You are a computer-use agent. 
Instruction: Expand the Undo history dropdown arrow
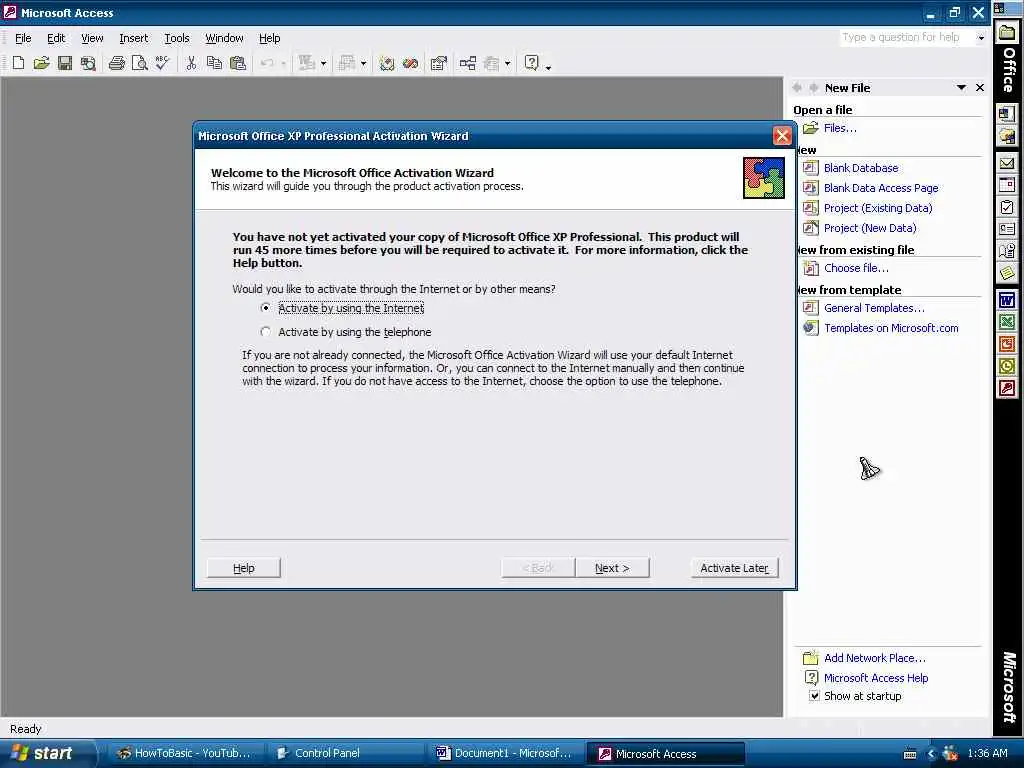[283, 63]
